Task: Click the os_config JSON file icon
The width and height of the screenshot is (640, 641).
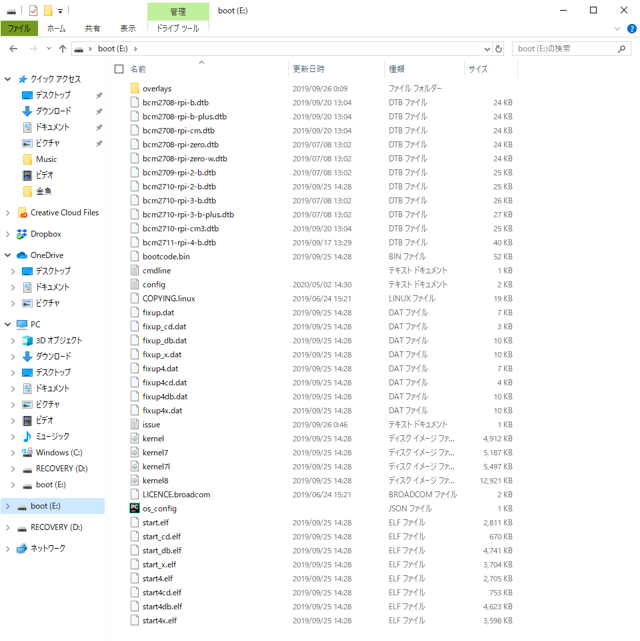Action: [x=134, y=508]
